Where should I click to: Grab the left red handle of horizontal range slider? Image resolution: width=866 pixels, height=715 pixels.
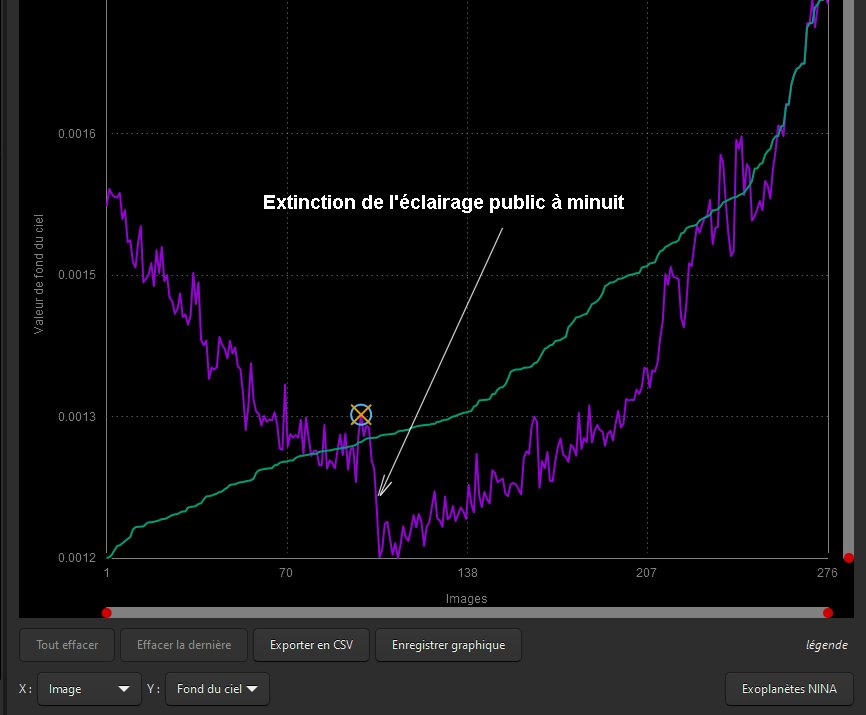(x=106, y=613)
